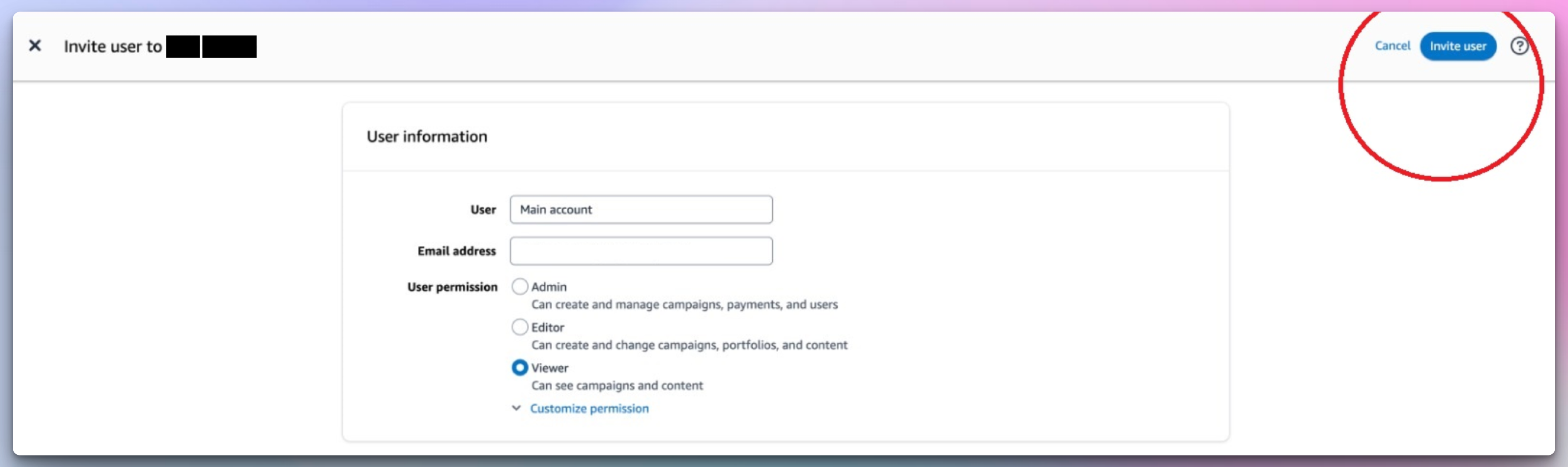
Task: Click 'Can see campaigns and content' description
Action: tap(617, 385)
